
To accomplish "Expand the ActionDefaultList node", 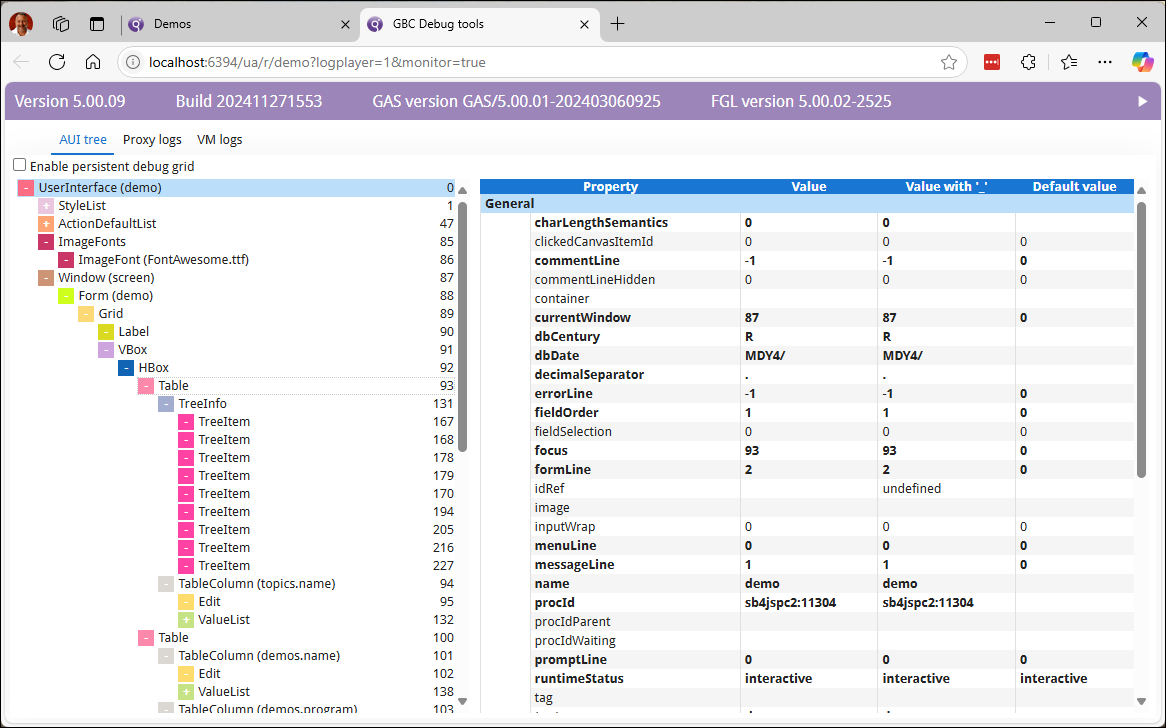I will pos(46,224).
